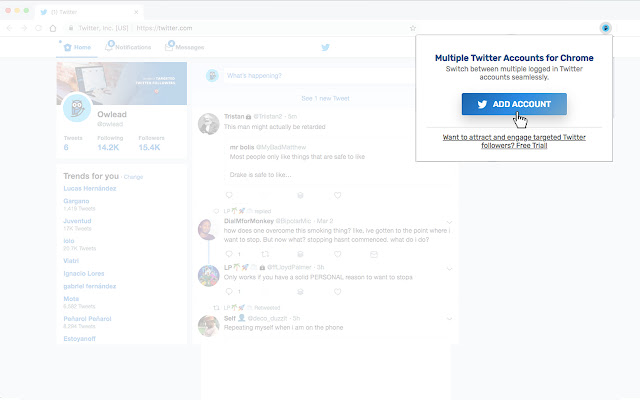The width and height of the screenshot is (640, 400).
Task: Open the Tristan profile name
Action: (x=234, y=116)
